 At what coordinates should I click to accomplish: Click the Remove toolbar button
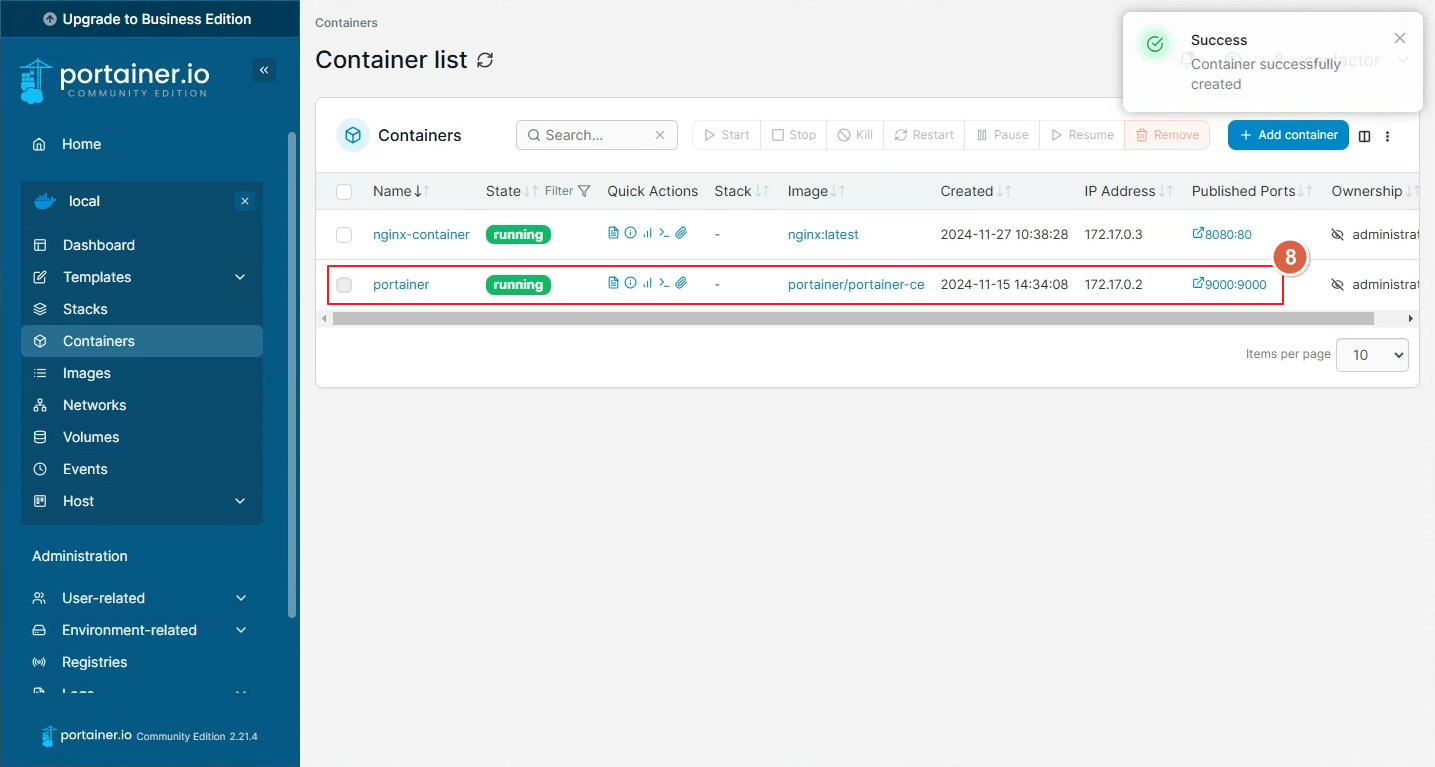(x=1167, y=135)
